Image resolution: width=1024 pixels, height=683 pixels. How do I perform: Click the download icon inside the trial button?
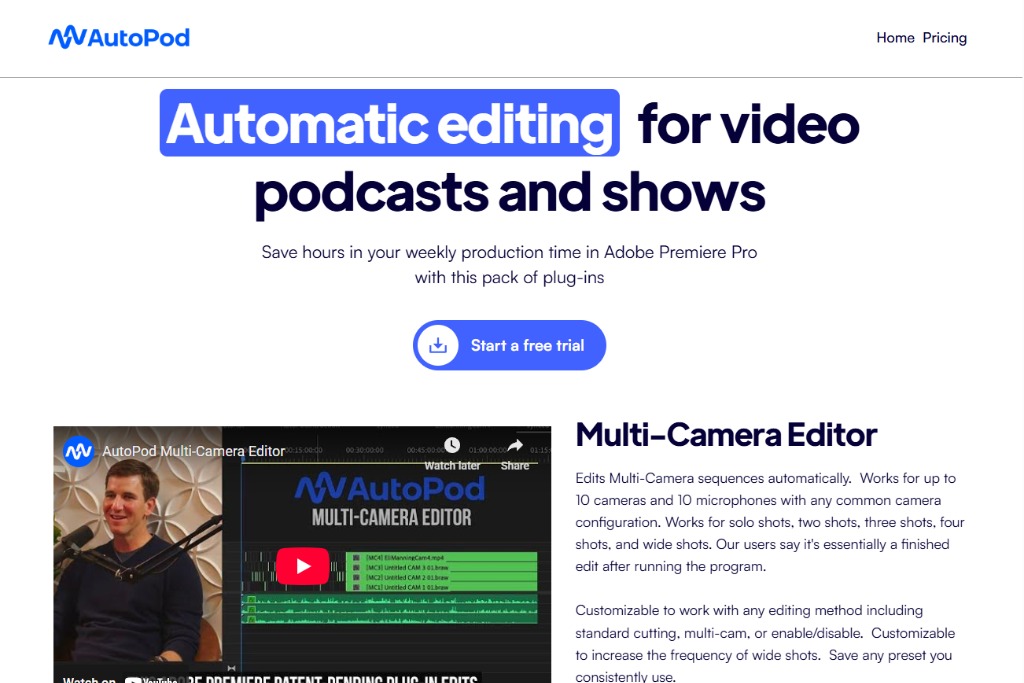[x=440, y=345]
